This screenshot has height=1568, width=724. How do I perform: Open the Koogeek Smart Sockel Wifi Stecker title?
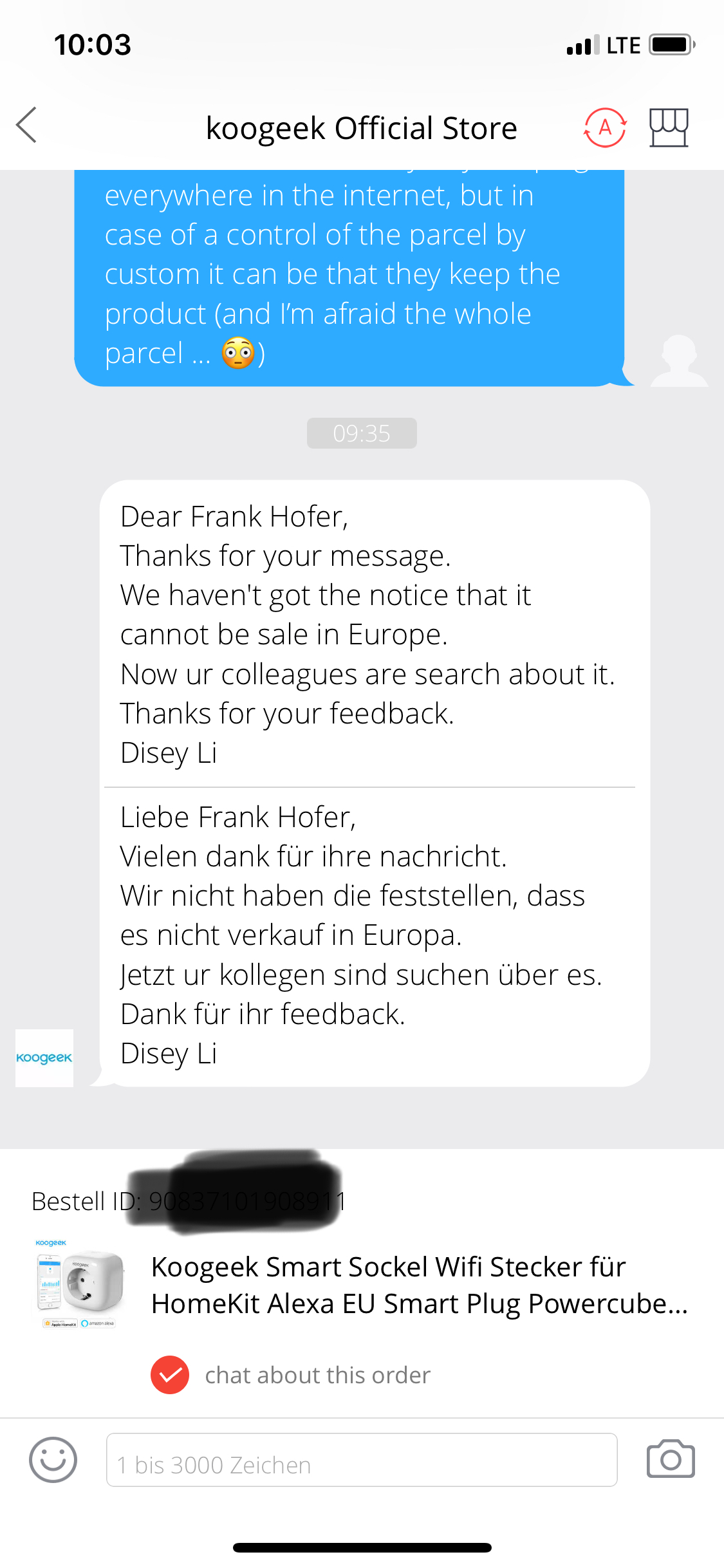pyautogui.click(x=420, y=1285)
